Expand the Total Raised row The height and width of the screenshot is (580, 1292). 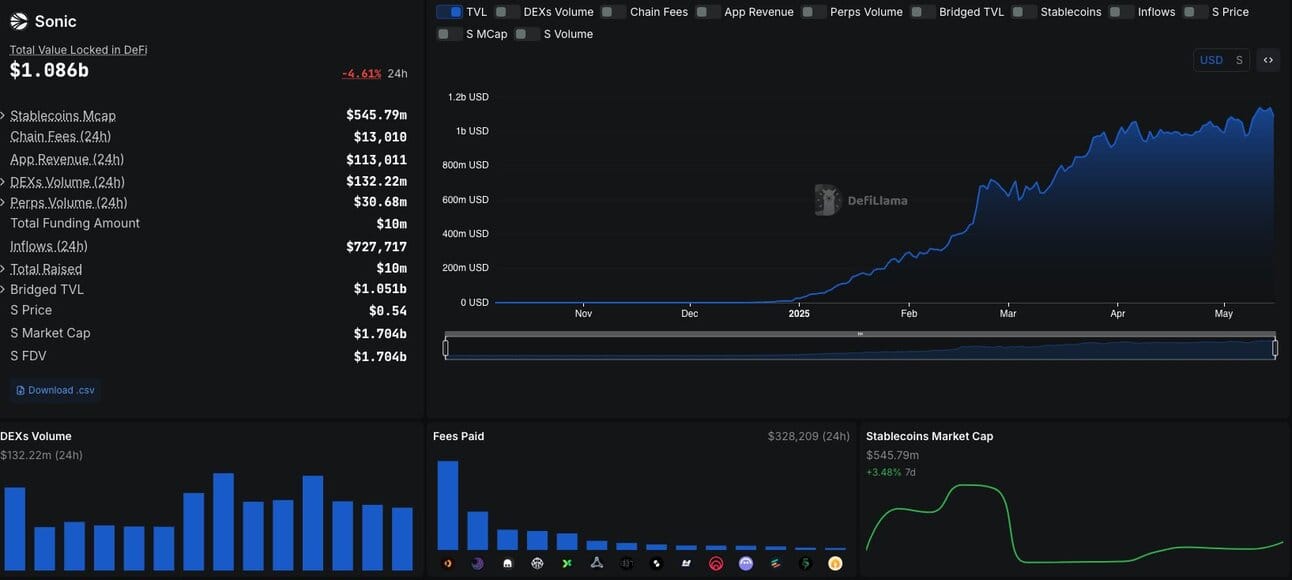[x=3, y=269]
